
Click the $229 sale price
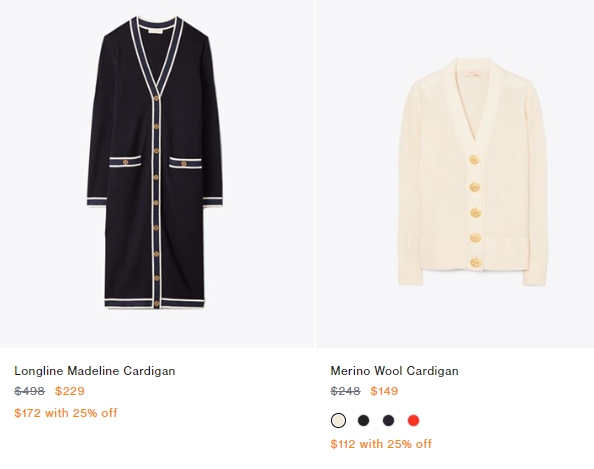point(70,391)
